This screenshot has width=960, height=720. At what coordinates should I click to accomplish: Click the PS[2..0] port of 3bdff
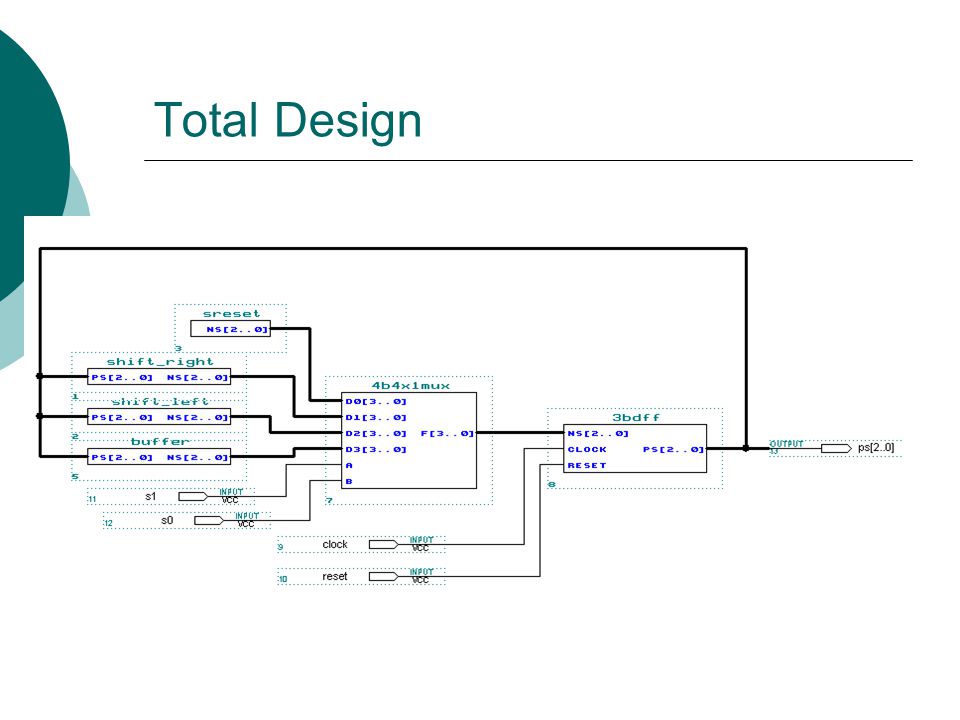(x=673, y=449)
